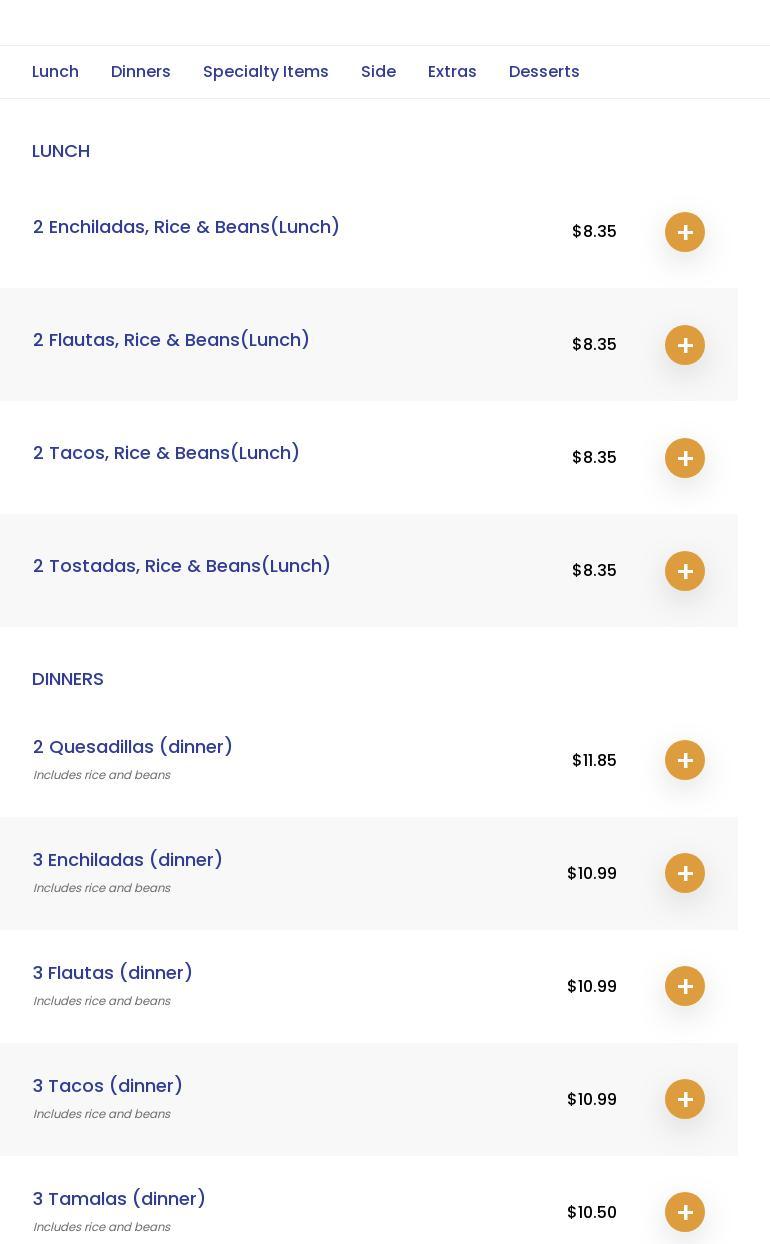This screenshot has width=770, height=1244.
Task: Add 2 Tostadas lunch via plus icon
Action: coord(685,571)
